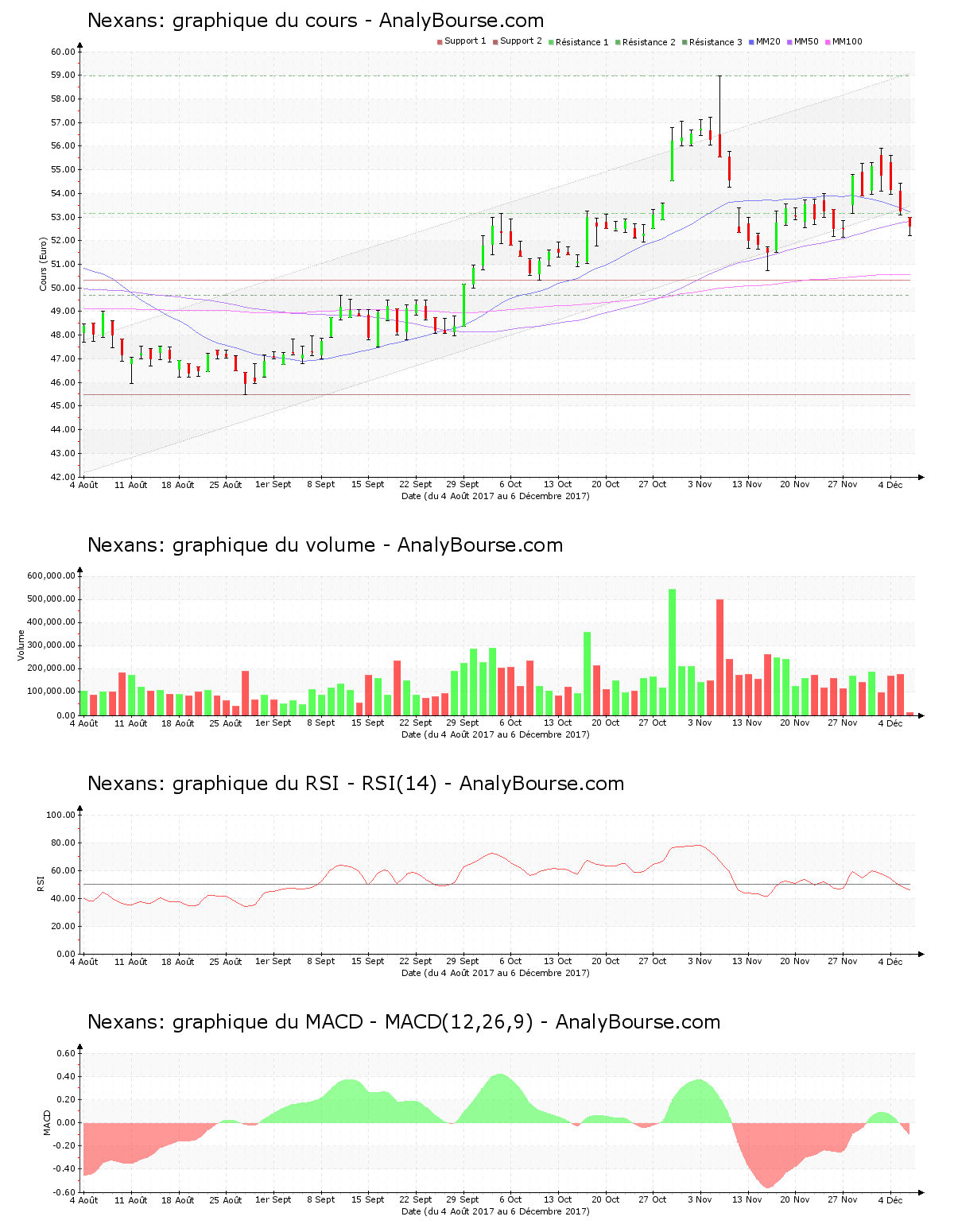Click '4 Déc' under the volume chart
This screenshot has height=1232, width=954.
890,723
